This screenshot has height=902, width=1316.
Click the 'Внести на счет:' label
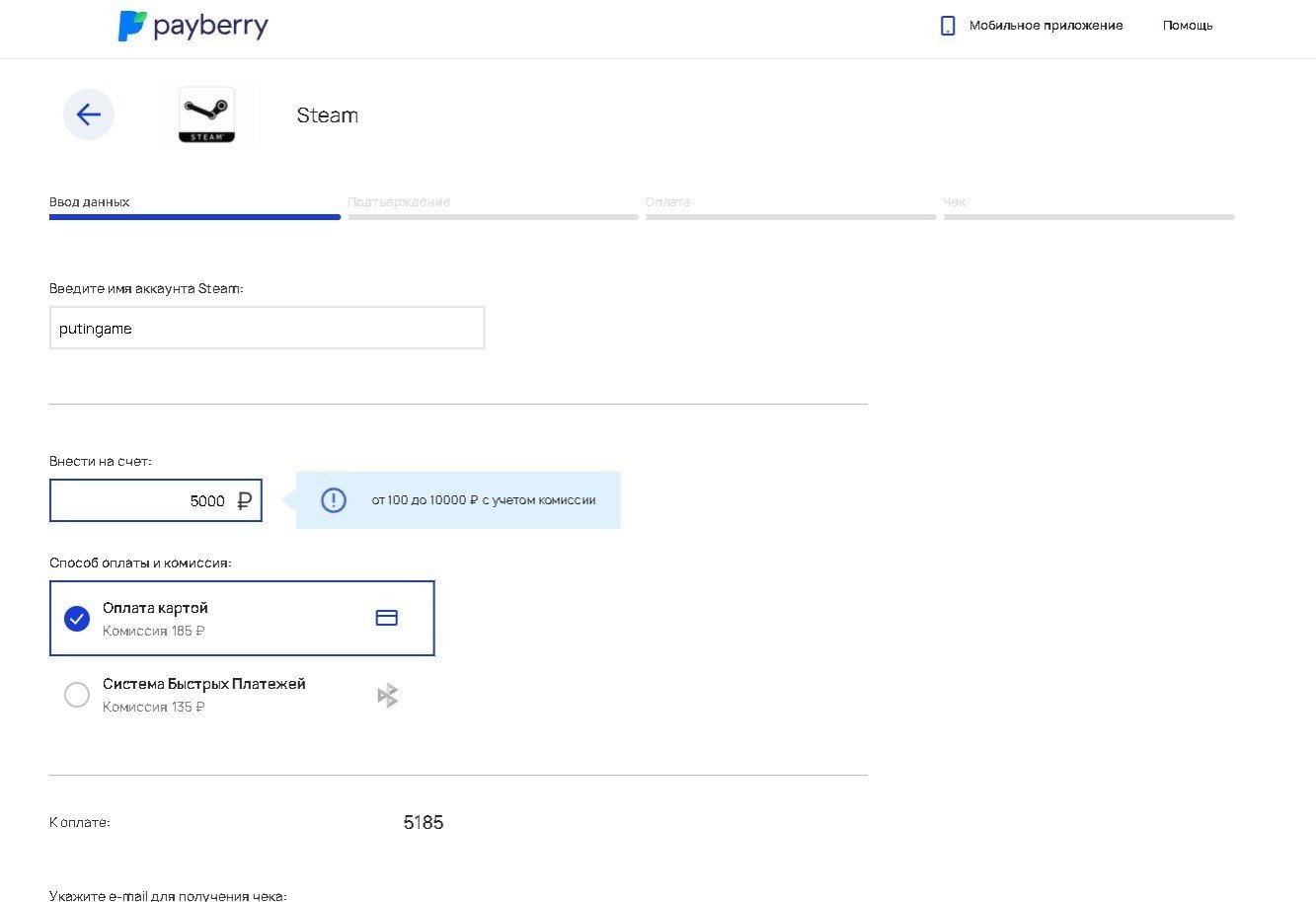pyautogui.click(x=101, y=461)
